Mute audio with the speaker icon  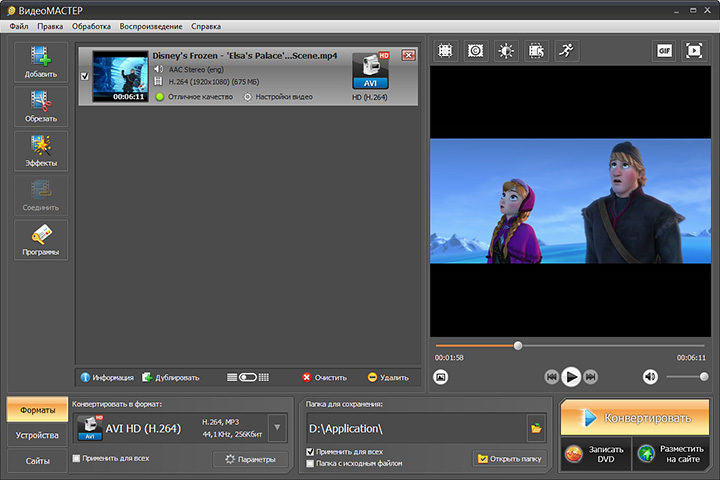pyautogui.click(x=650, y=377)
